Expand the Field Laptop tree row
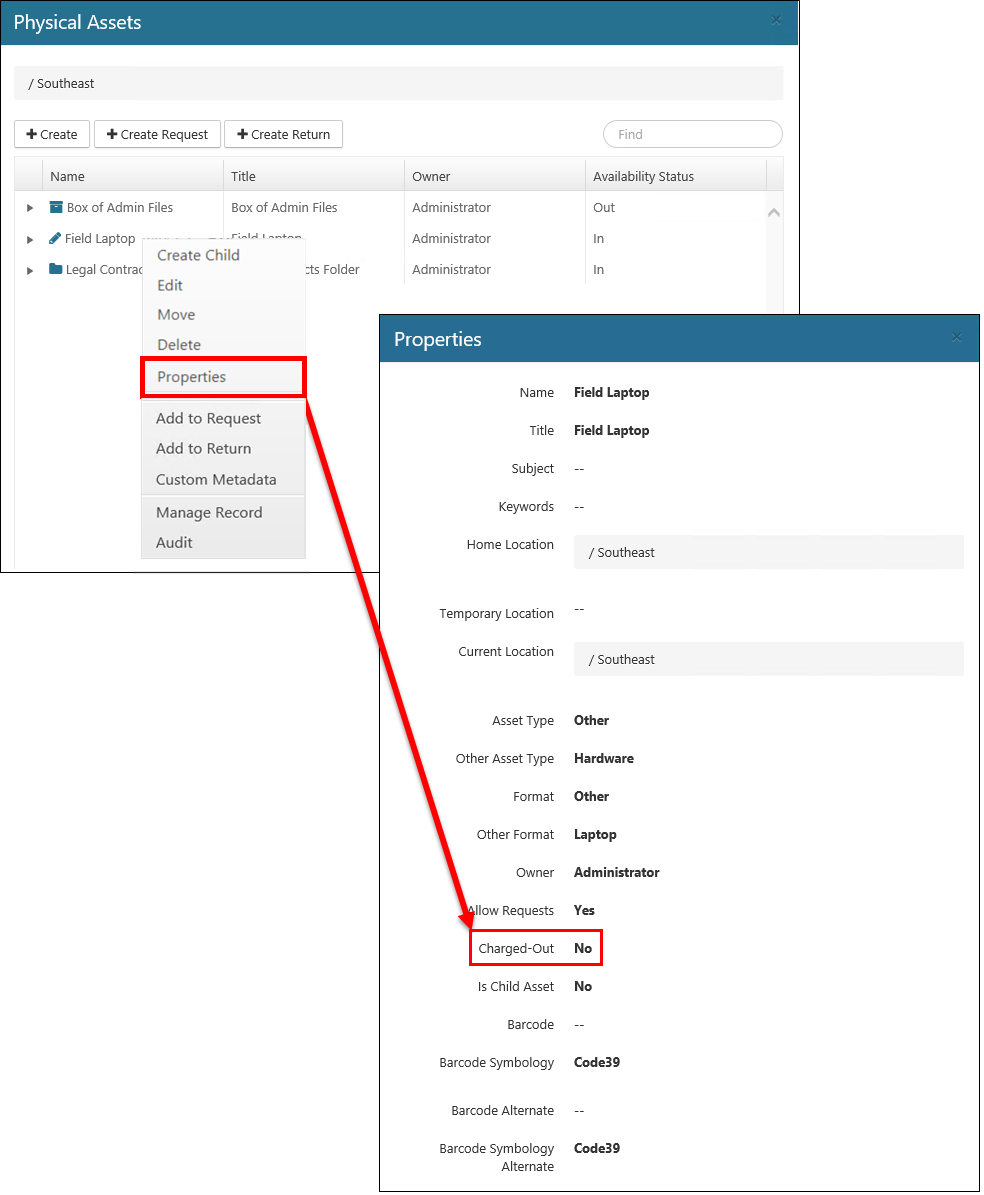This screenshot has width=984, height=1195. coord(30,239)
